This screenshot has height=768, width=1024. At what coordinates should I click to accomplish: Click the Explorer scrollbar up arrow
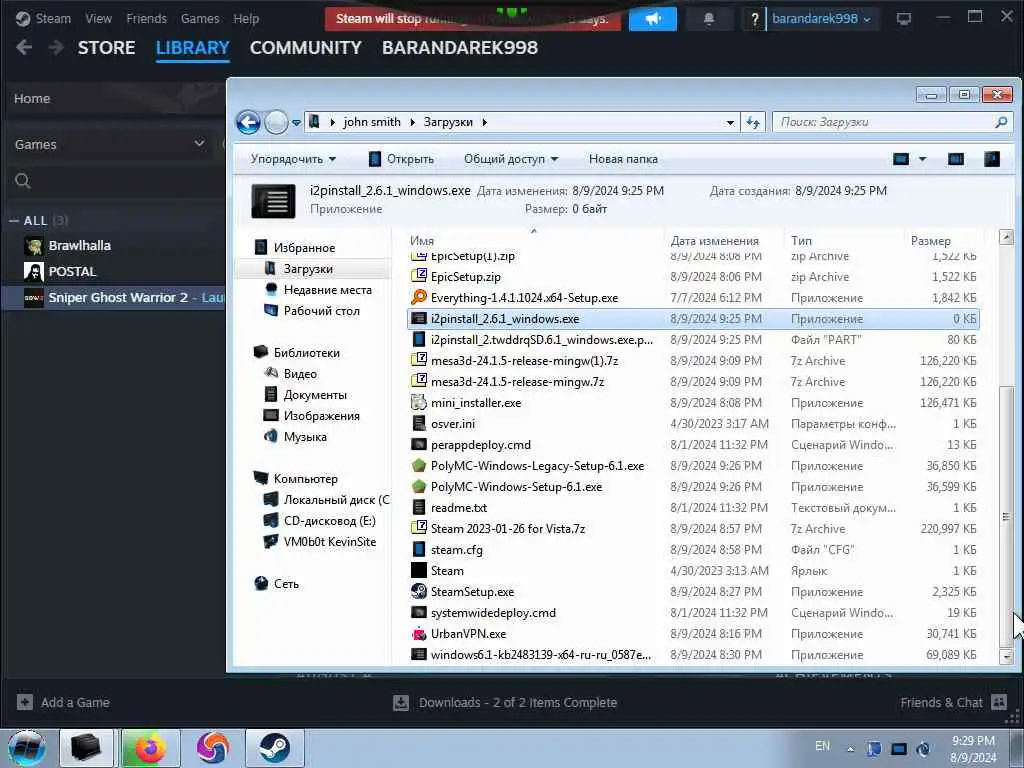coord(1006,236)
